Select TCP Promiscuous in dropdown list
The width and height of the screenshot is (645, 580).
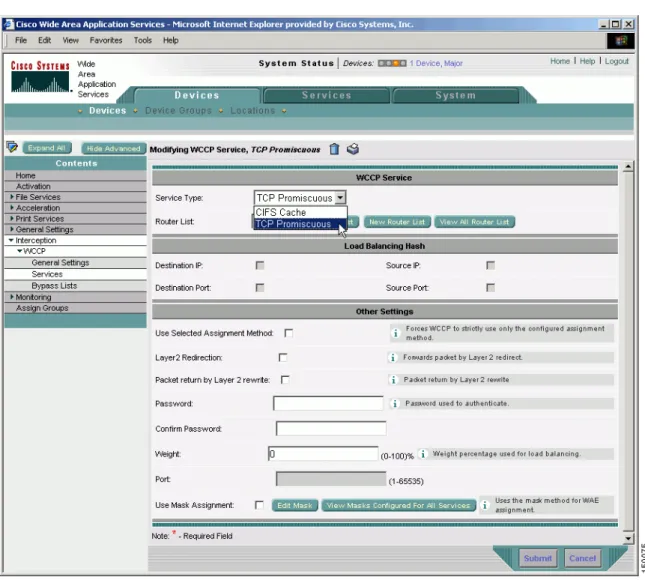pos(300,224)
